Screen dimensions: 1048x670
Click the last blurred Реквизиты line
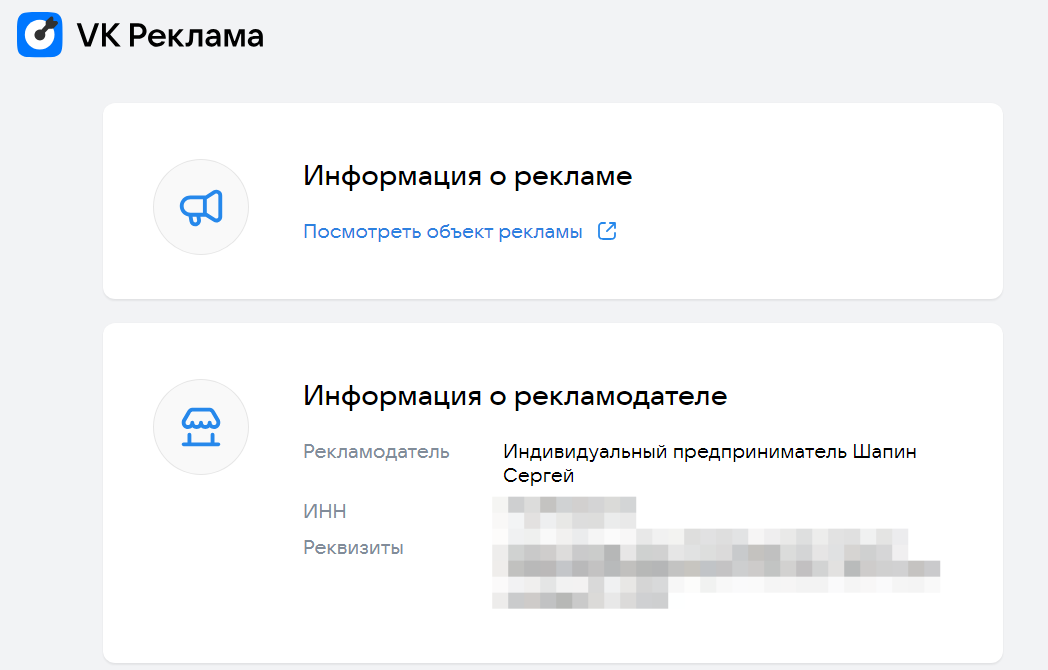pos(580,600)
